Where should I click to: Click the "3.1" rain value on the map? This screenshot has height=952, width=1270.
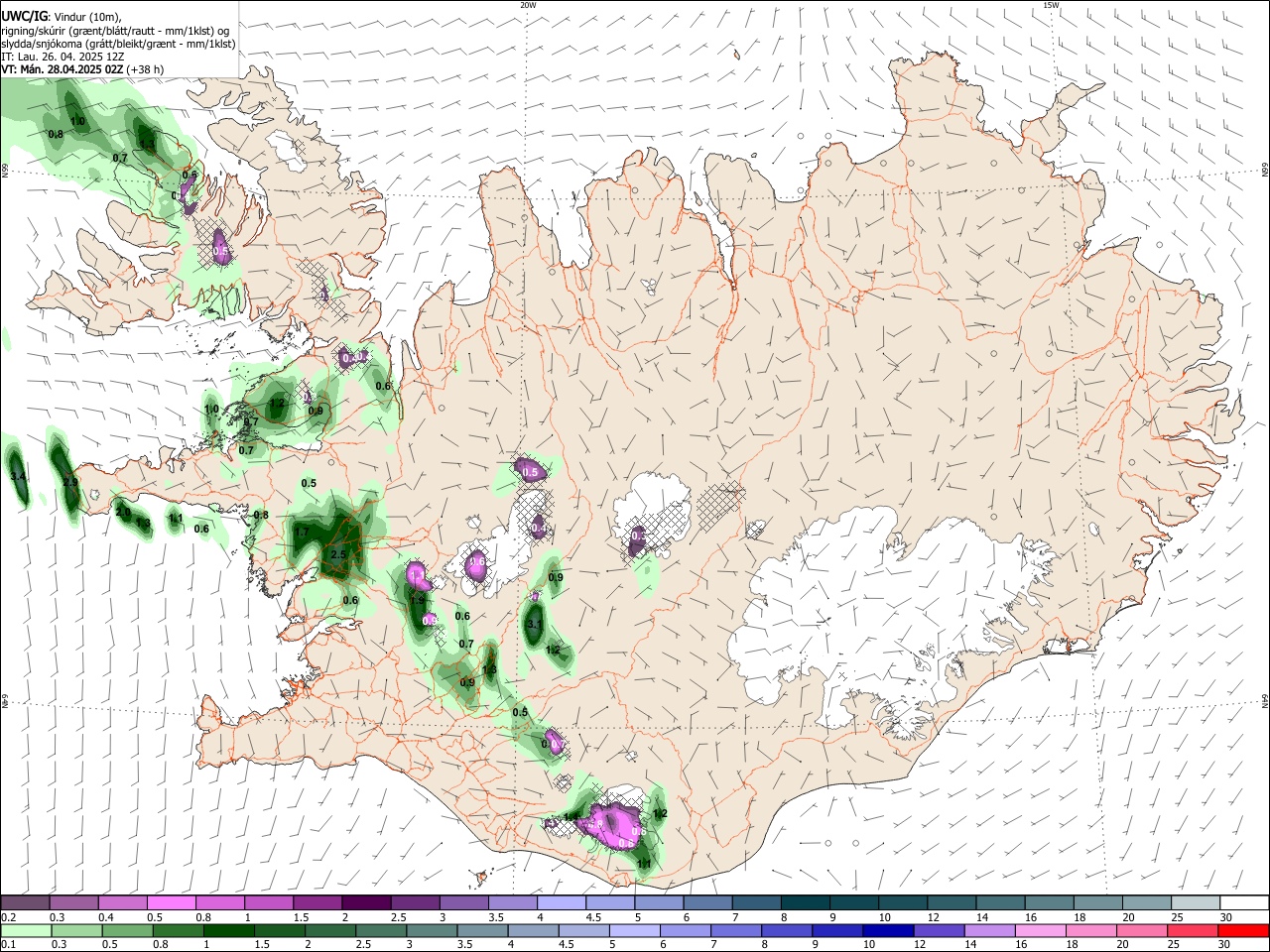[534, 624]
